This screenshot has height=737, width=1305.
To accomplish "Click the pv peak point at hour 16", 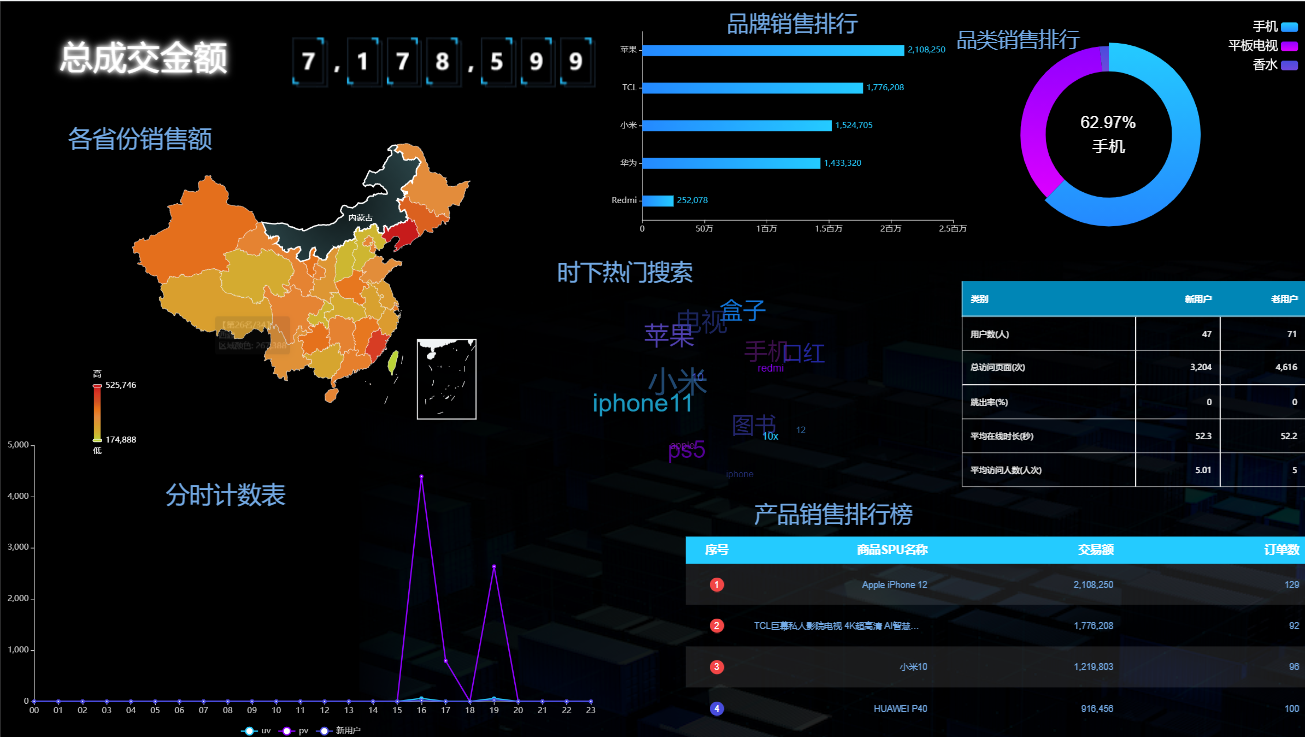I will click(x=421, y=476).
